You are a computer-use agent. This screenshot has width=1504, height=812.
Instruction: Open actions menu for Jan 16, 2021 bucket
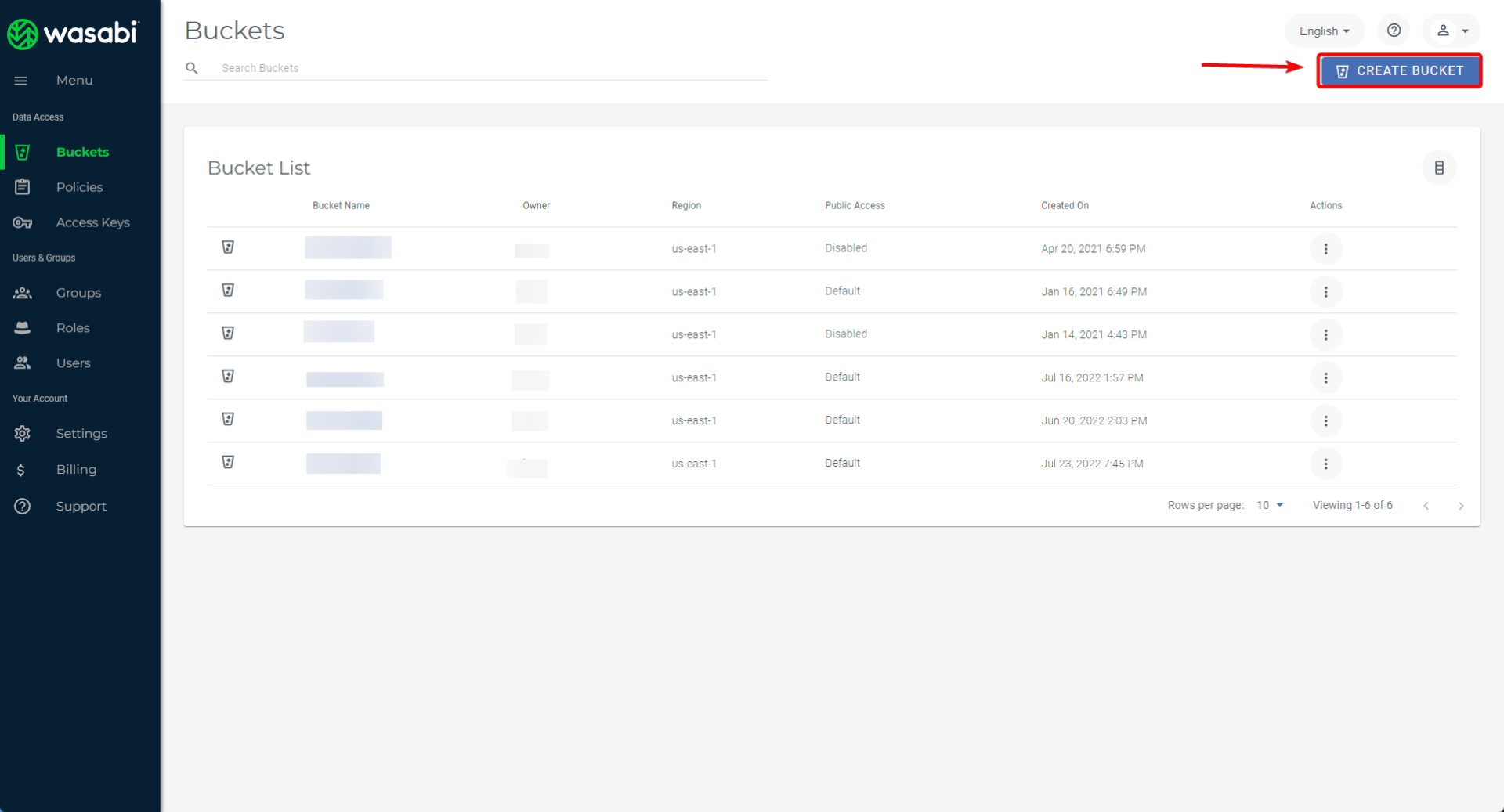pyautogui.click(x=1325, y=292)
